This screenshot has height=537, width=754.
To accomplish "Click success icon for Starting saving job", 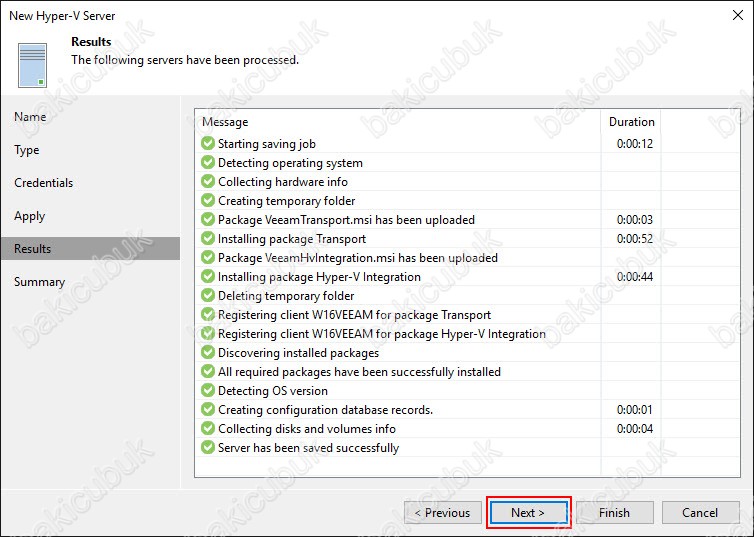I will pyautogui.click(x=208, y=143).
